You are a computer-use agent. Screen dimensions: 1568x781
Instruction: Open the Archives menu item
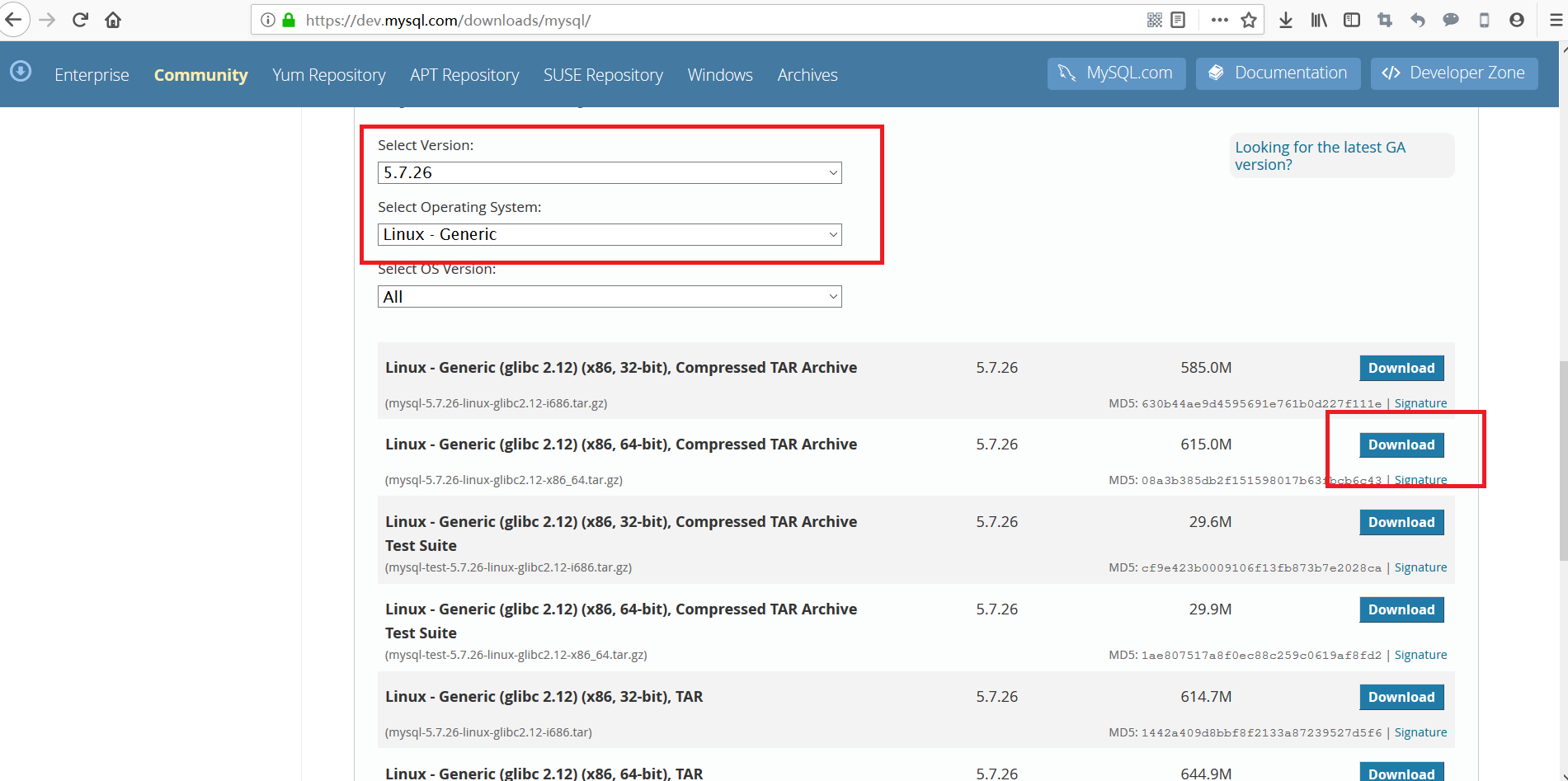[808, 75]
